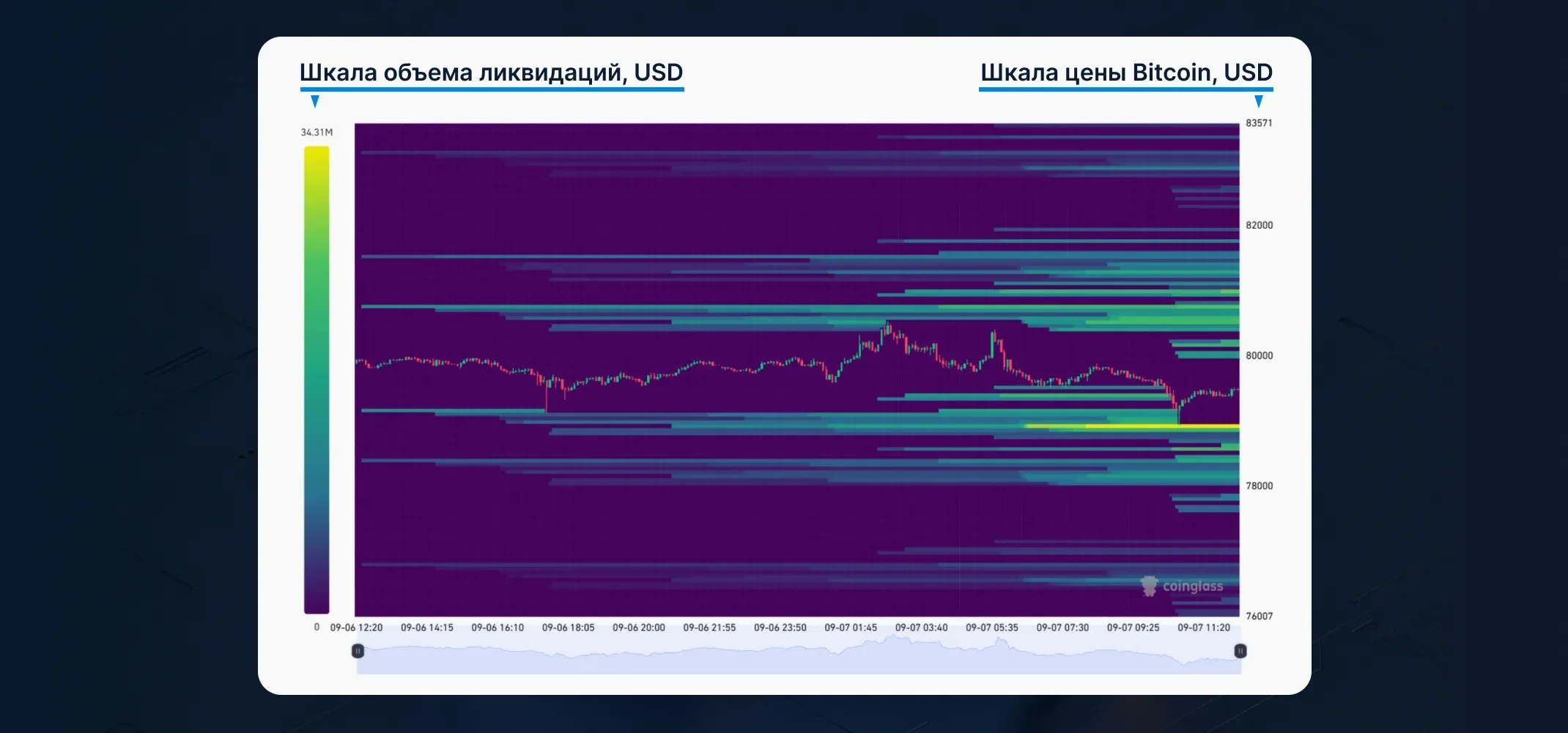The height and width of the screenshot is (733, 1568).
Task: Click the 09-07 07:30 time label
Action: pyautogui.click(x=1062, y=627)
